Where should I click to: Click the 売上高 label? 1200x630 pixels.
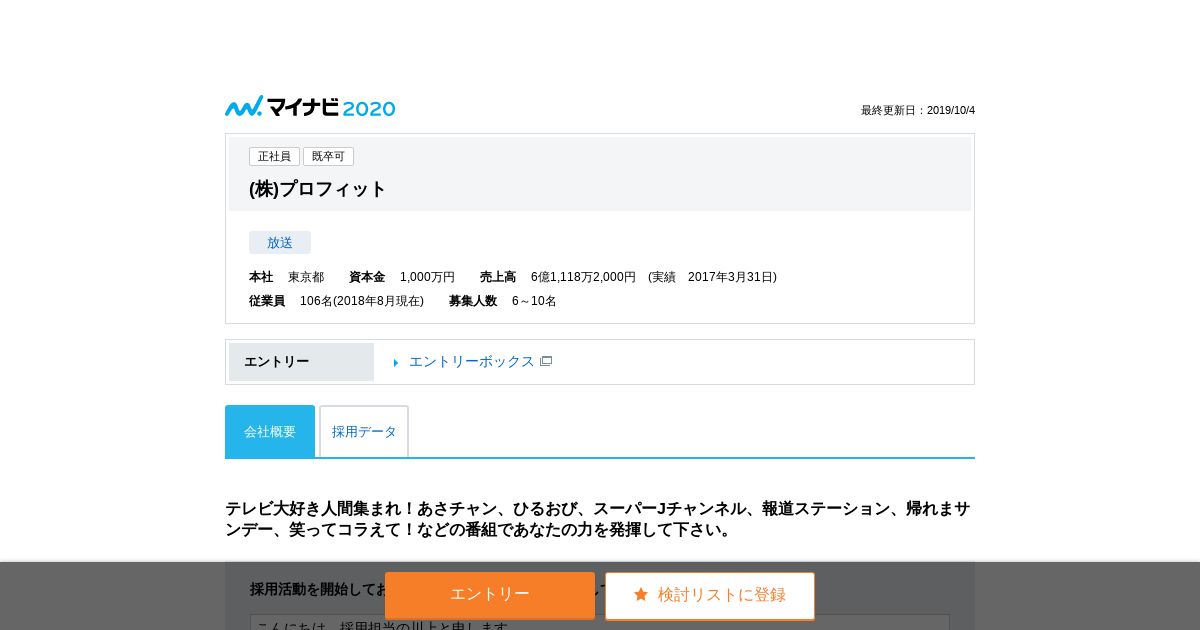(x=498, y=277)
